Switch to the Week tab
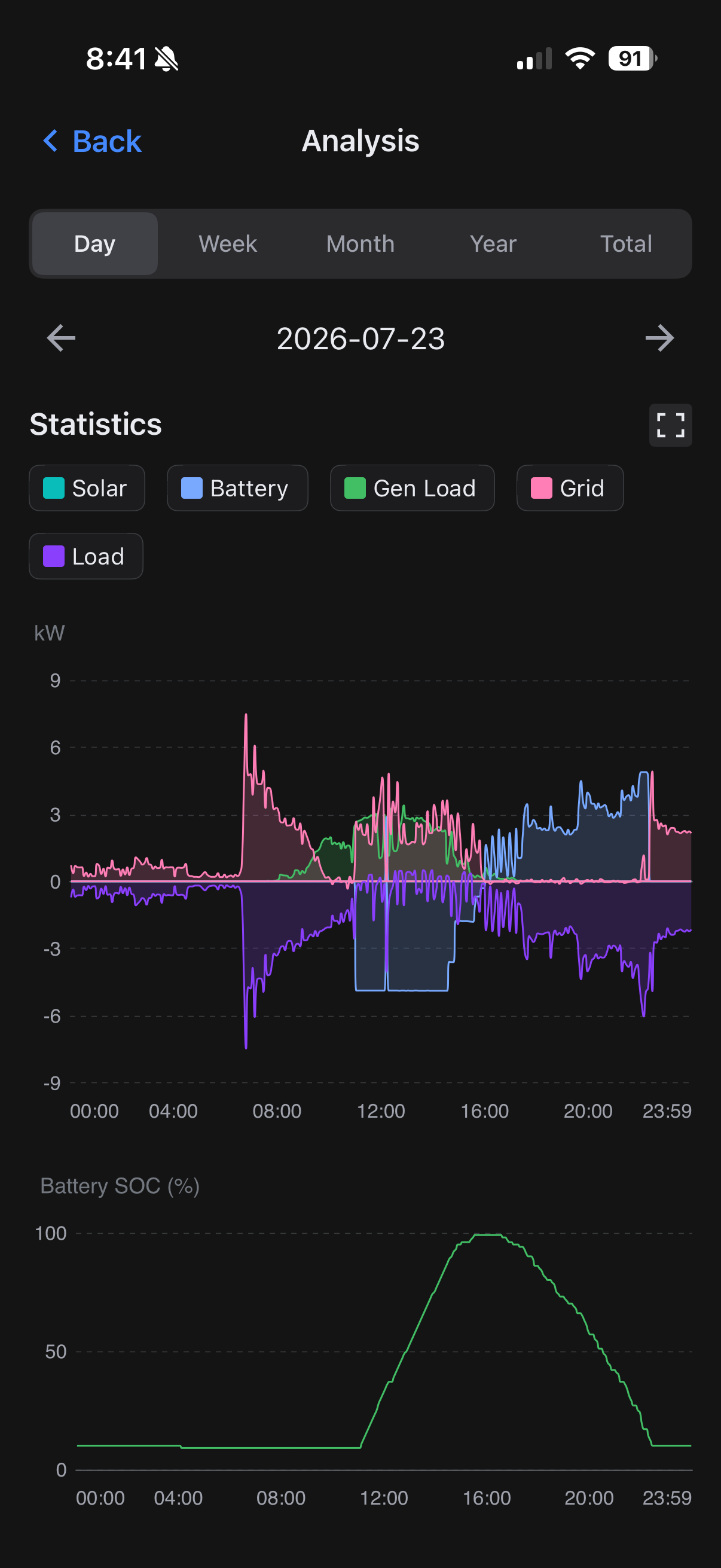 (x=228, y=244)
